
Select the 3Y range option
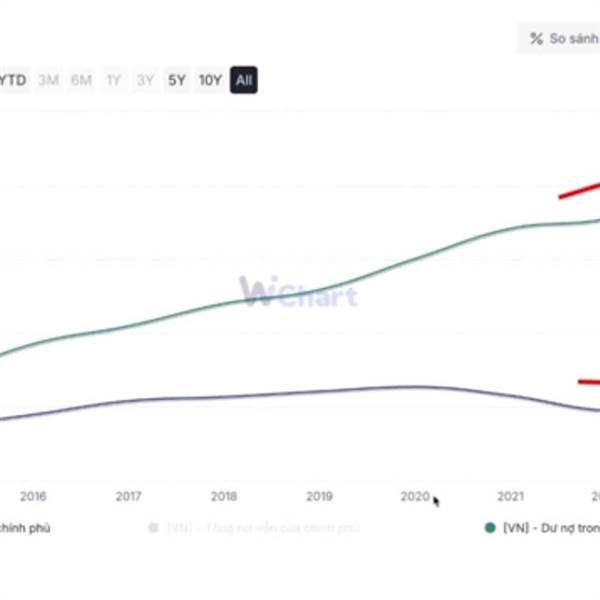click(146, 80)
